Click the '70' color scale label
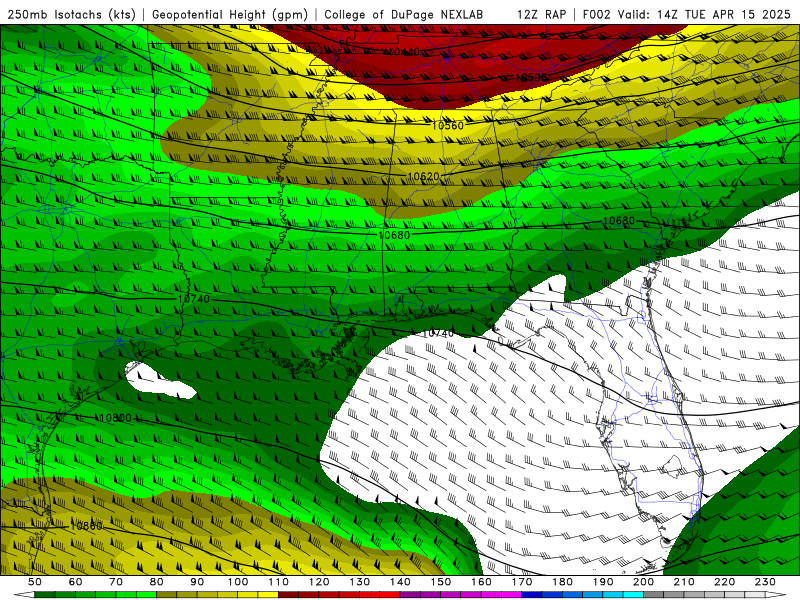800x600 pixels. 116,582
